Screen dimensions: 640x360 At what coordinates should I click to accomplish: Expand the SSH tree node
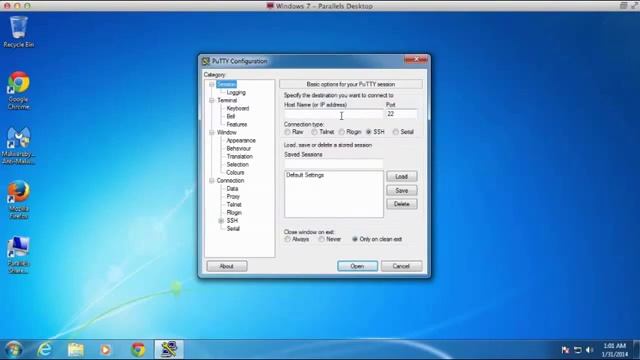coord(221,221)
